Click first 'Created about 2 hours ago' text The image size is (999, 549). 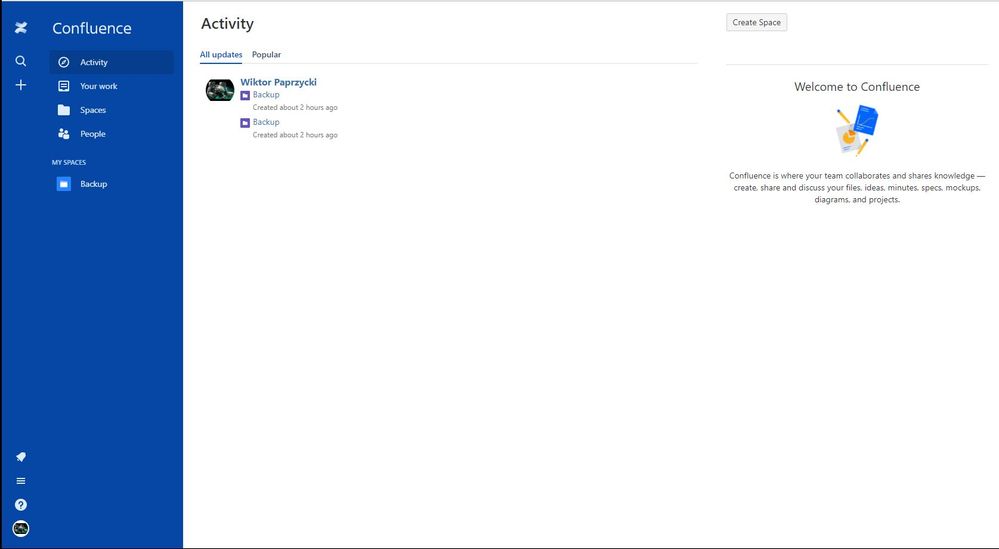[295, 108]
